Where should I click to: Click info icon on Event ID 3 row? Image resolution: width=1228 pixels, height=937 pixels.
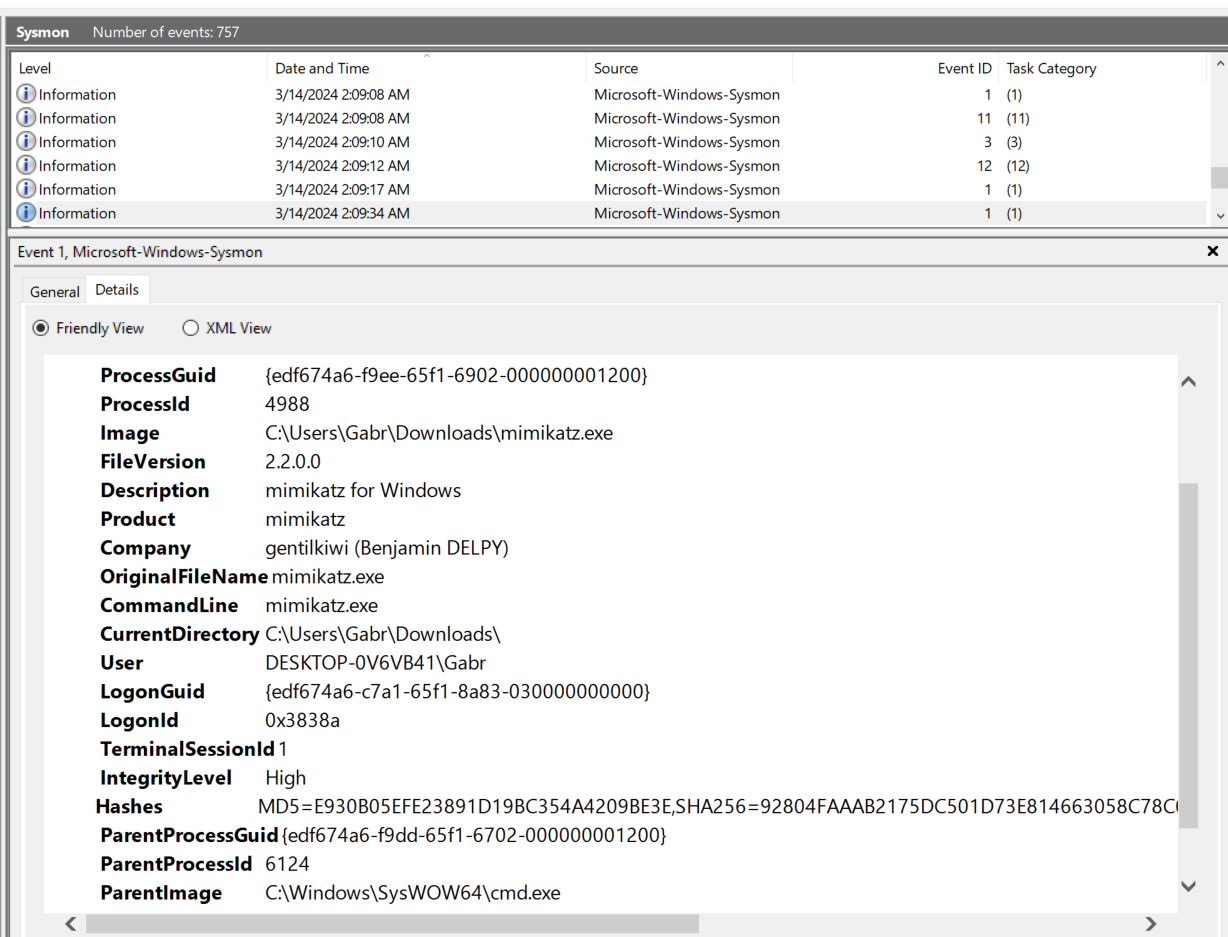[26, 142]
